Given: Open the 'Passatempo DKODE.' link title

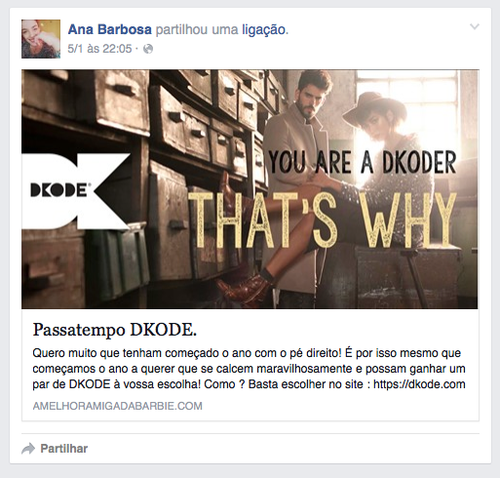Looking at the screenshot, I should coord(115,330).
